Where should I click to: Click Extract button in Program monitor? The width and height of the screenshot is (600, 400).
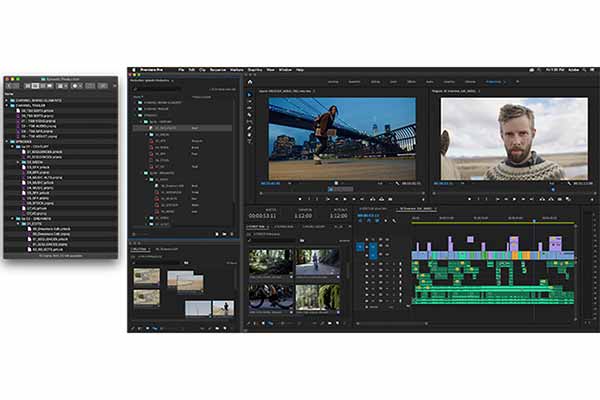[x=551, y=199]
